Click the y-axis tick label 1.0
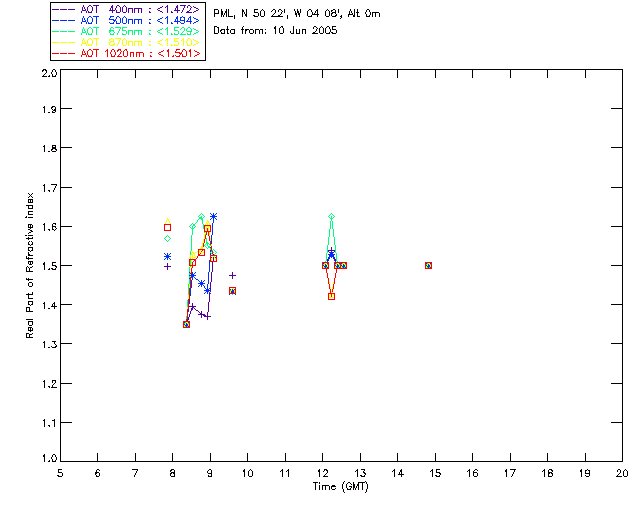This screenshot has width=640, height=512. click(49, 458)
